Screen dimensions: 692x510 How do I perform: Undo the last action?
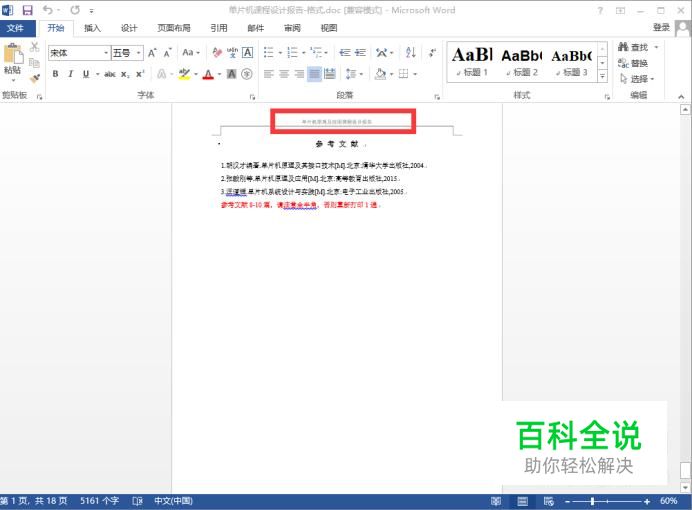pos(48,10)
